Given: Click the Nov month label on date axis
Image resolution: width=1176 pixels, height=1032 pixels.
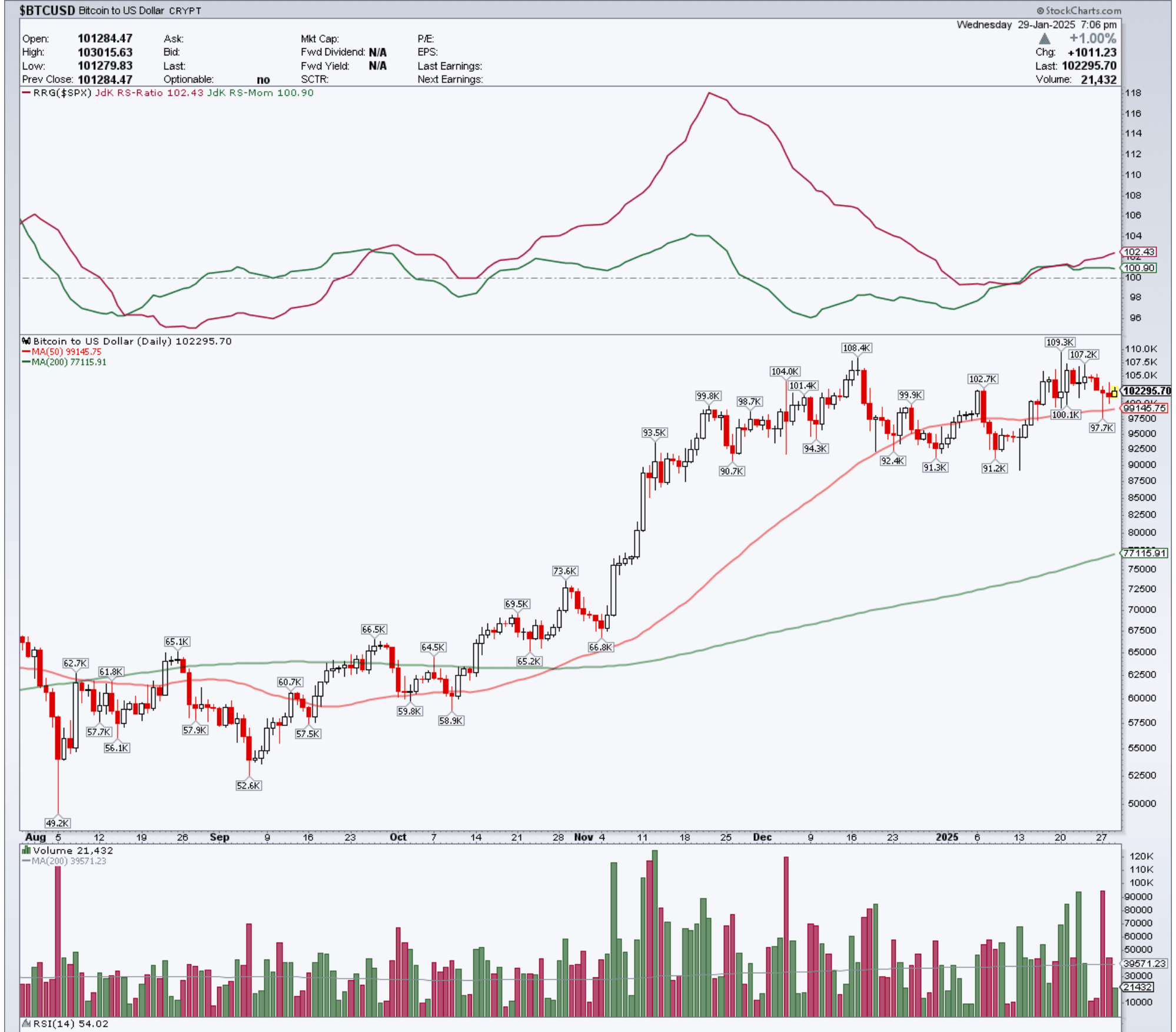Looking at the screenshot, I should tap(584, 837).
